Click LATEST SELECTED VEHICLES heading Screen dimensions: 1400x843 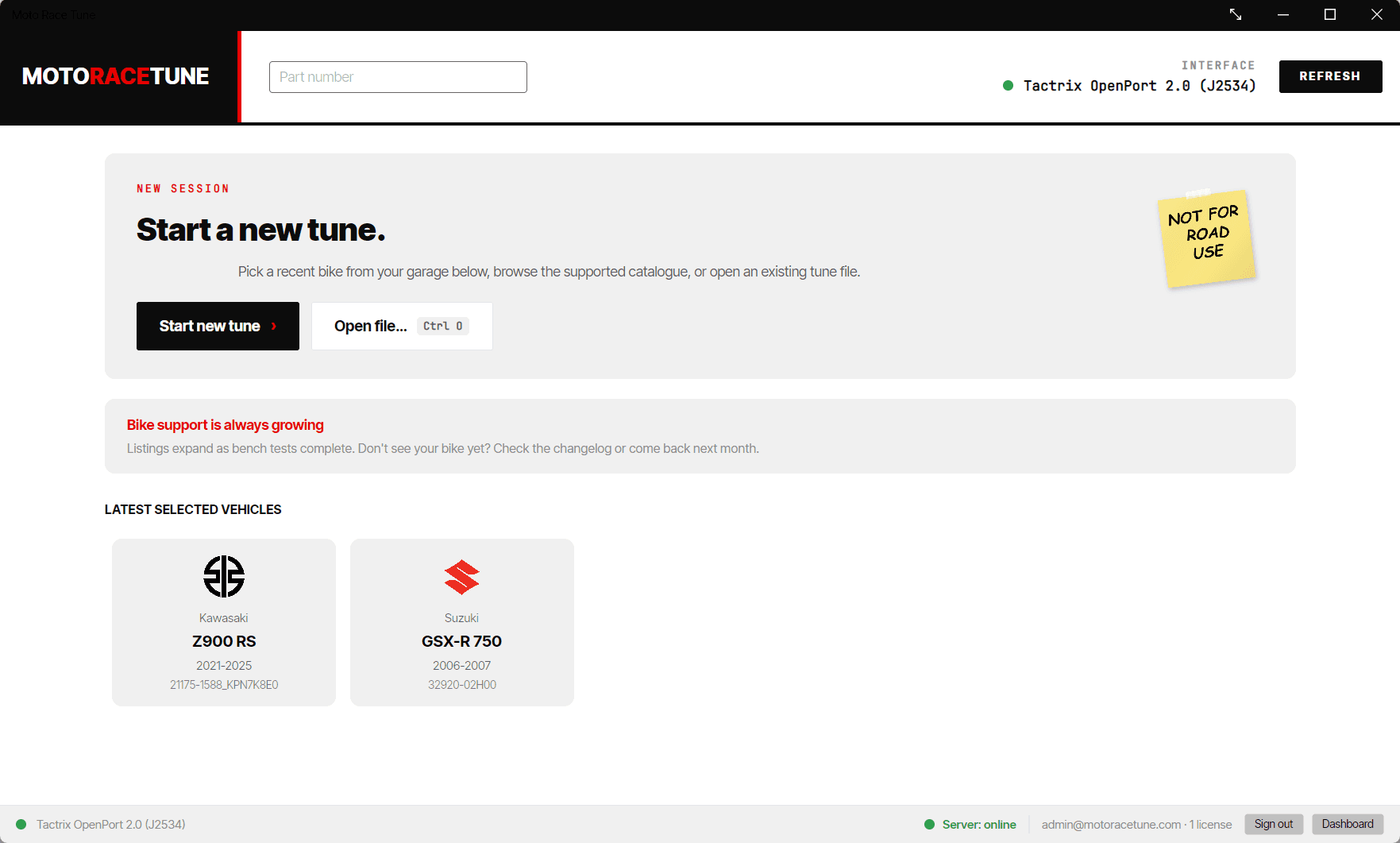point(193,509)
